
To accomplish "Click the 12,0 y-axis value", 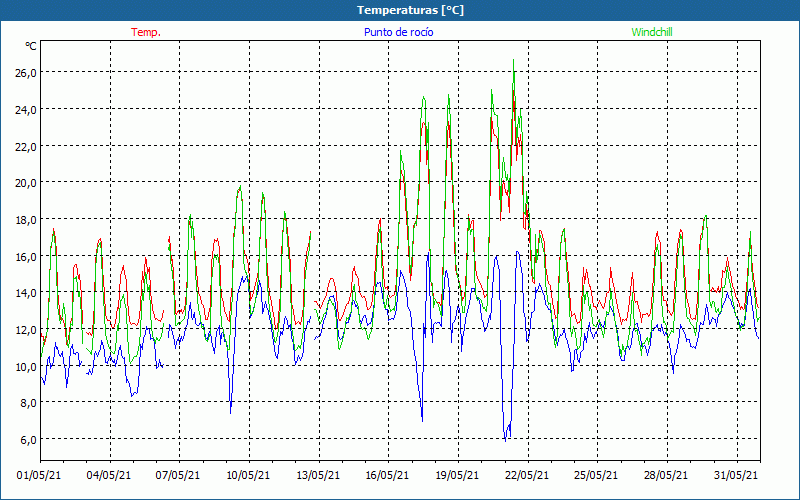I will (x=26, y=330).
